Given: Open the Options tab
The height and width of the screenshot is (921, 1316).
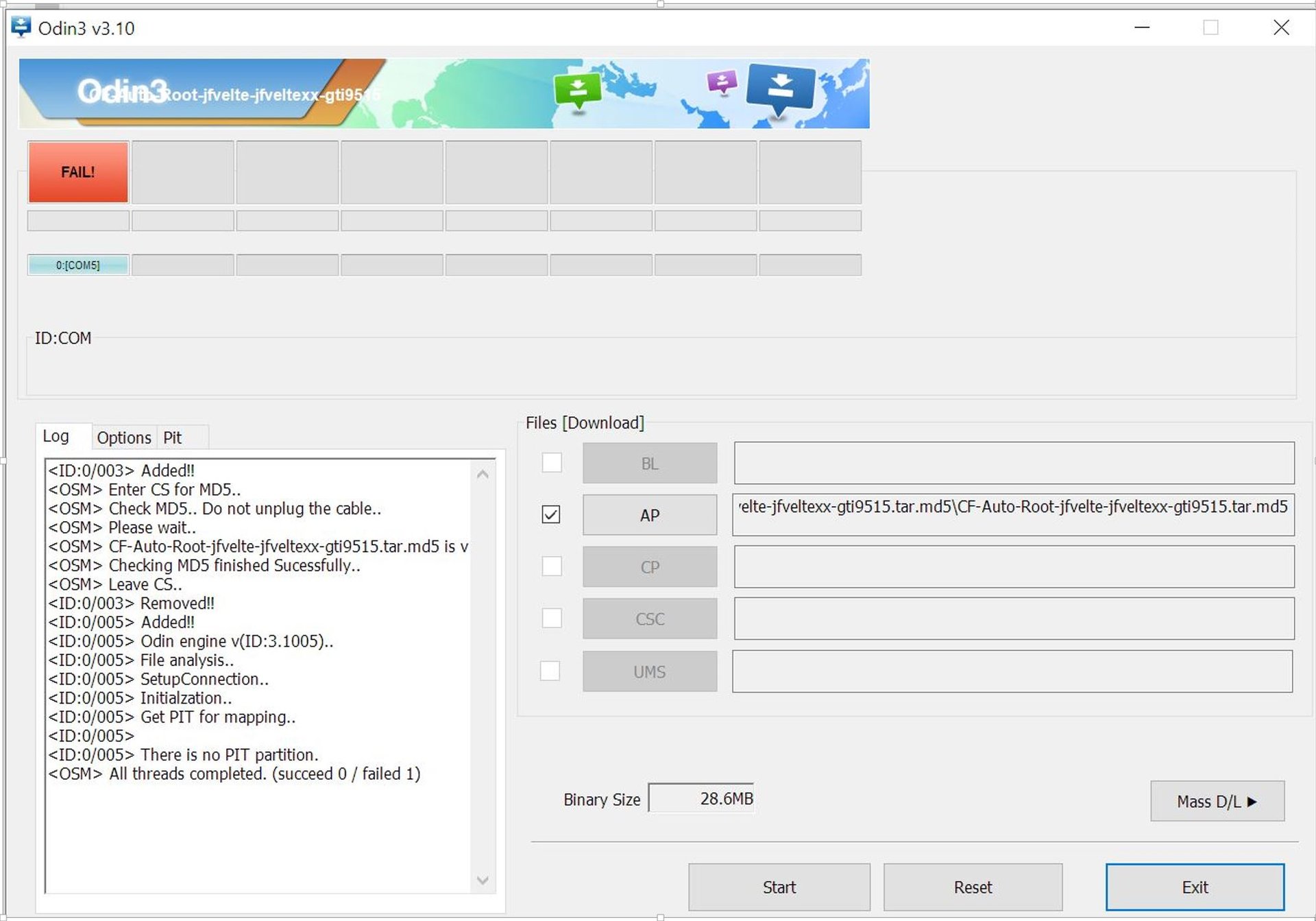Looking at the screenshot, I should [x=123, y=438].
